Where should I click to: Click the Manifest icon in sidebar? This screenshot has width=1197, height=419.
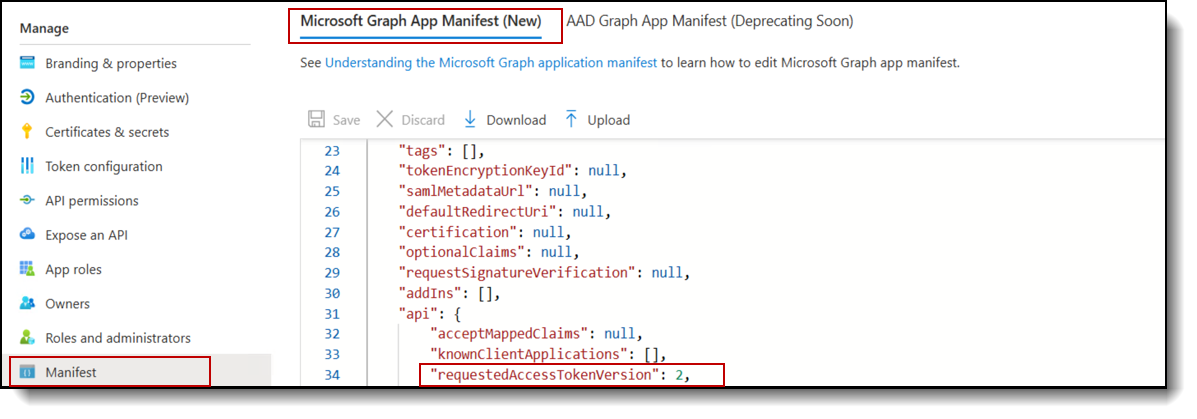pyautogui.click(x=27, y=372)
